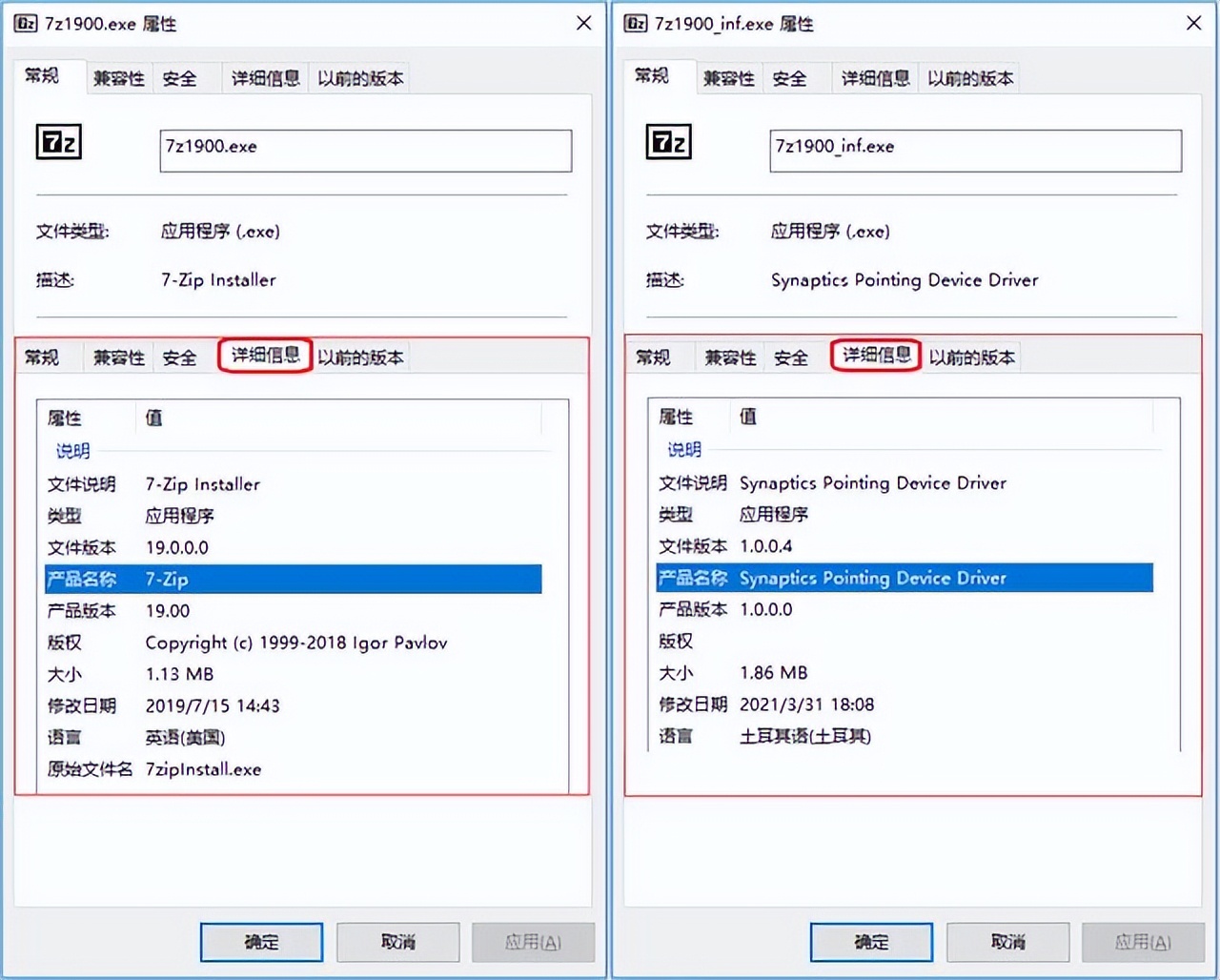
Task: Click the highlighted 详细信息 tab in right inset panel
Action: [876, 356]
